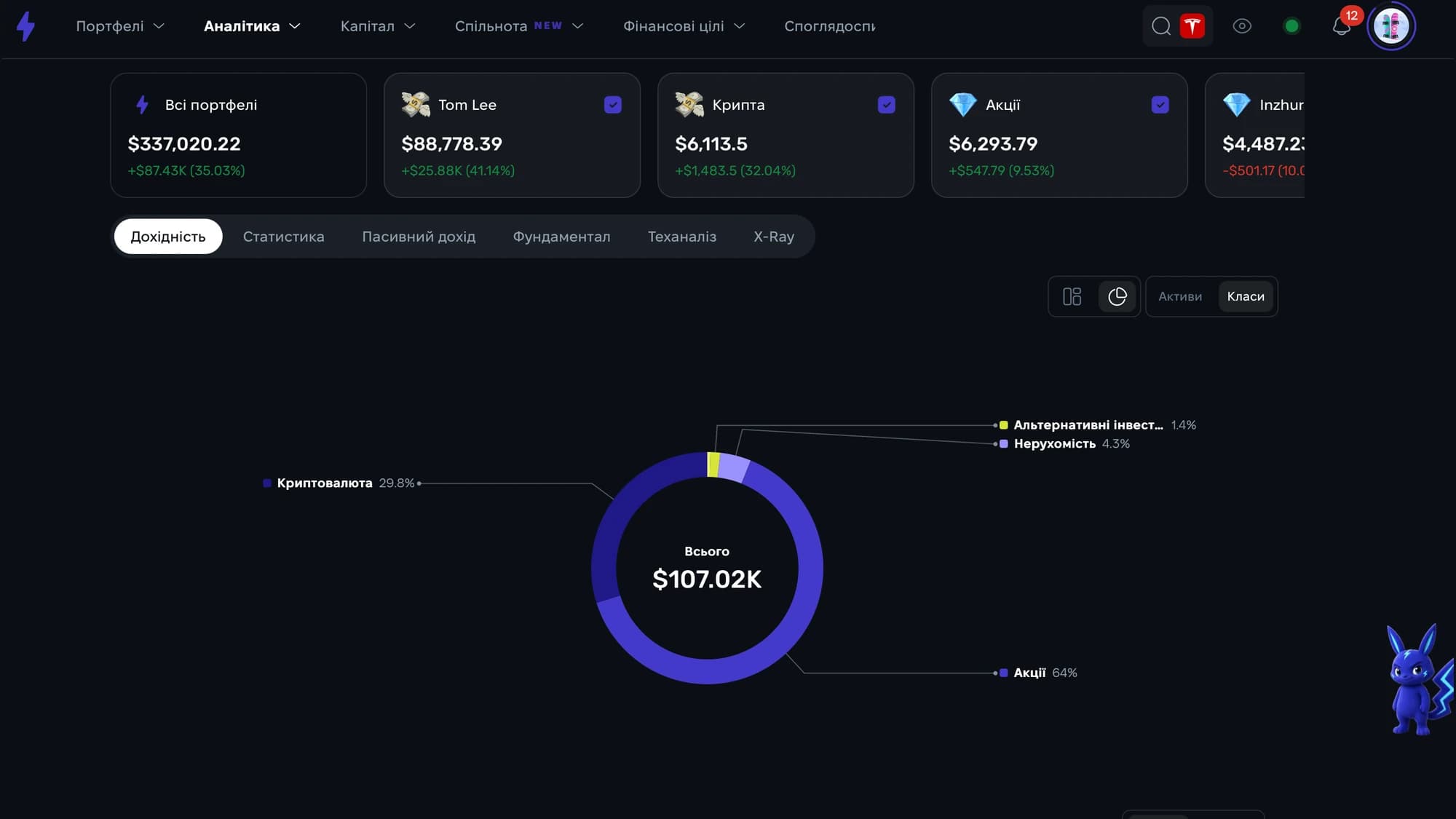The width and height of the screenshot is (1456, 819).
Task: Expand the Фінансові цілі menu dropdown
Action: point(684,26)
